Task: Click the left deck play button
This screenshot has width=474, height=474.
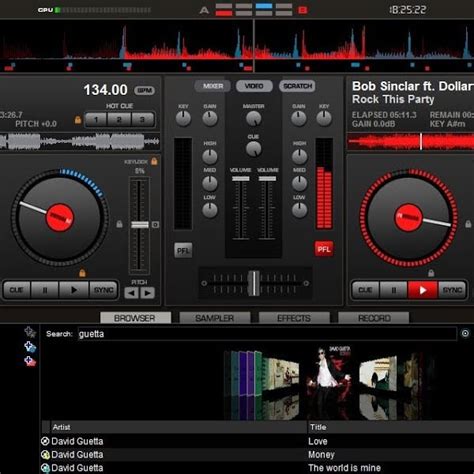Action: click(74, 290)
